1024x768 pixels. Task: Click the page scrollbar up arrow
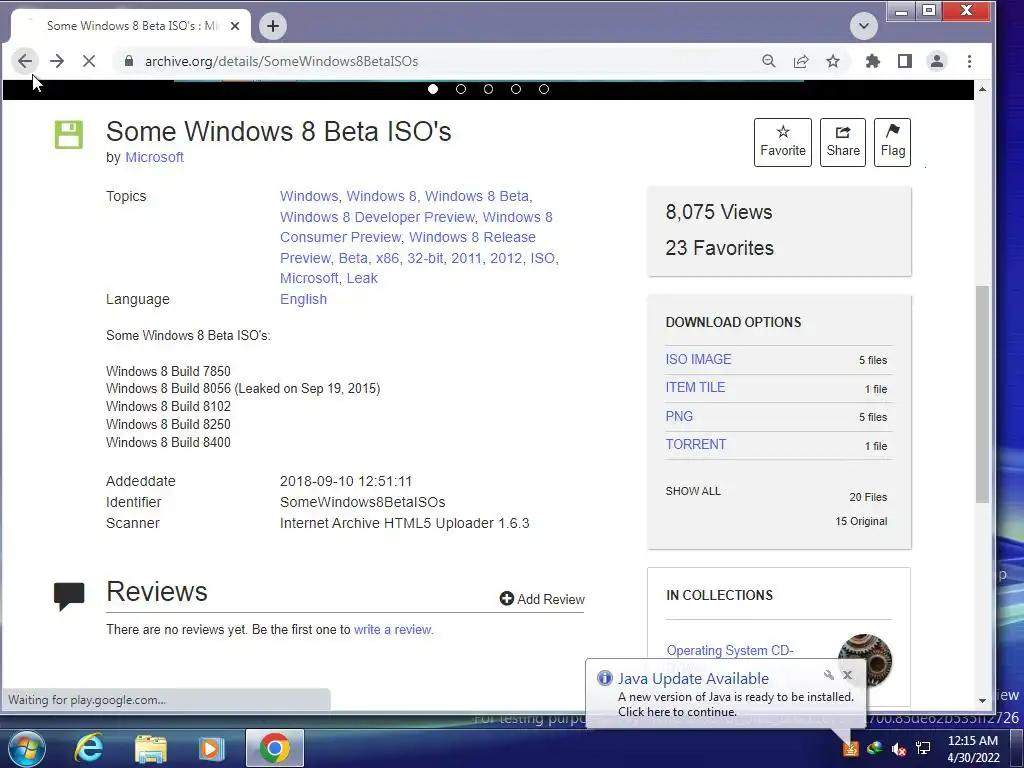pyautogui.click(x=982, y=89)
